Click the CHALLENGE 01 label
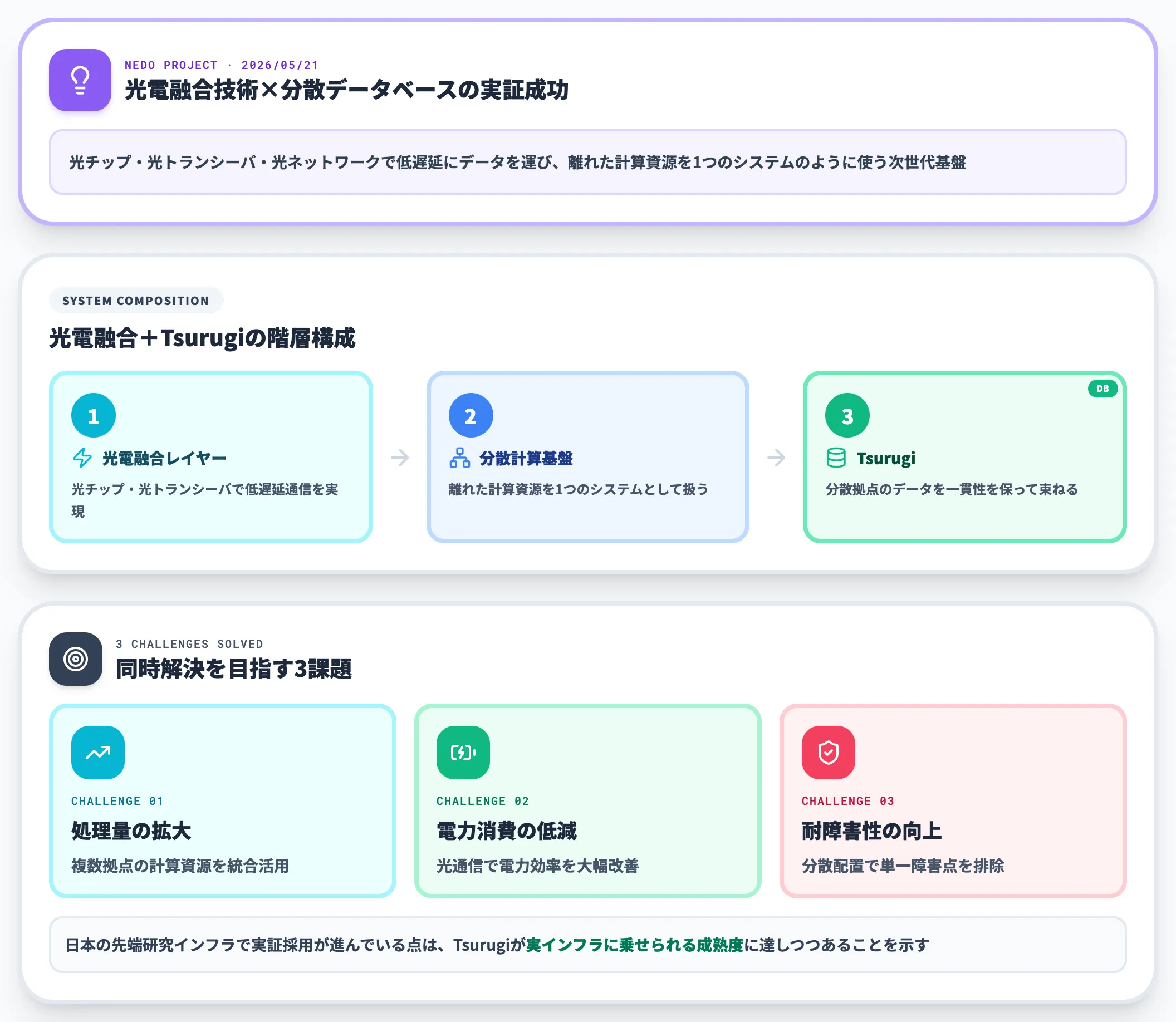Image resolution: width=1176 pixels, height=1022 pixels. pyautogui.click(x=117, y=800)
